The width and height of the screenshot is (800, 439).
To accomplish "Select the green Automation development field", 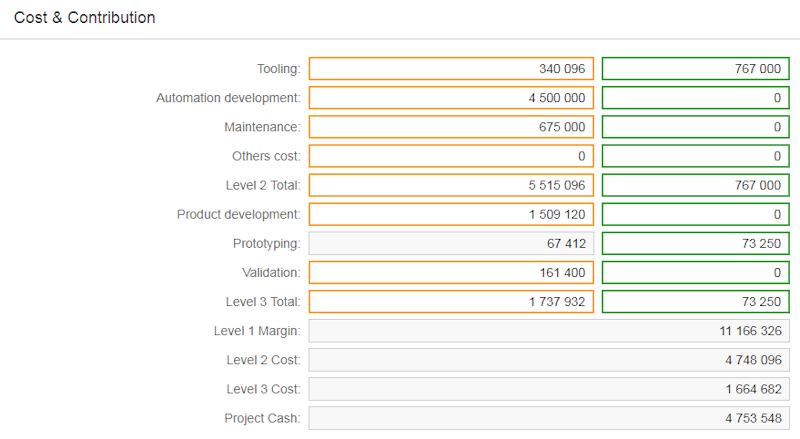I will 695,98.
